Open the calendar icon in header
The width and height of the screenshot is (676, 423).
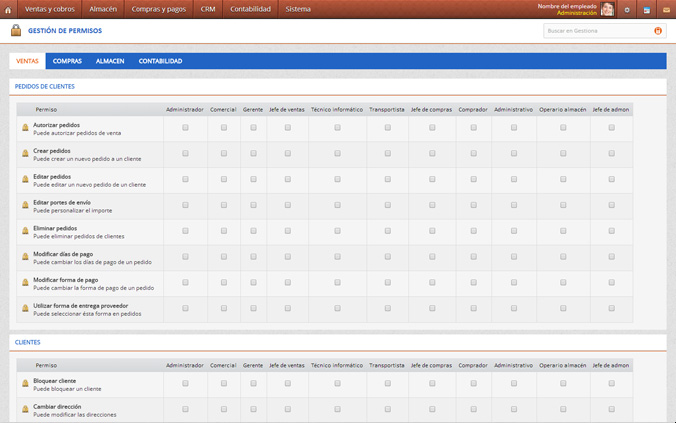click(x=646, y=9)
